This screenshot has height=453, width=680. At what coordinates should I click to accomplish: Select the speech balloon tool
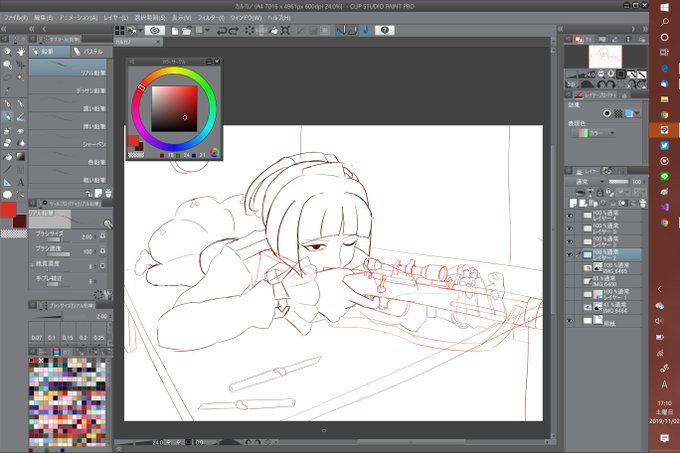7,195
